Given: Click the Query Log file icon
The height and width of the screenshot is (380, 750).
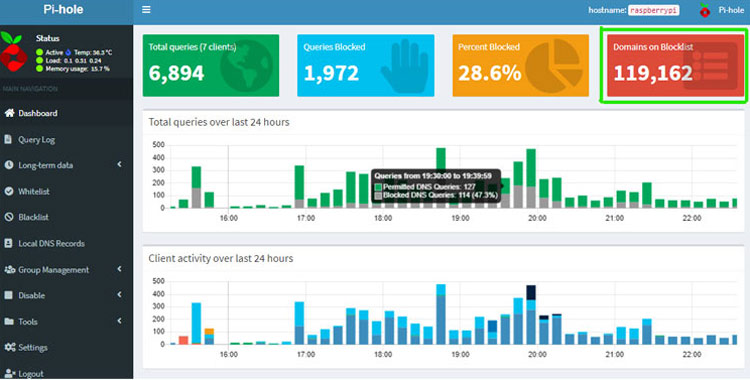Looking at the screenshot, I should [x=8, y=139].
